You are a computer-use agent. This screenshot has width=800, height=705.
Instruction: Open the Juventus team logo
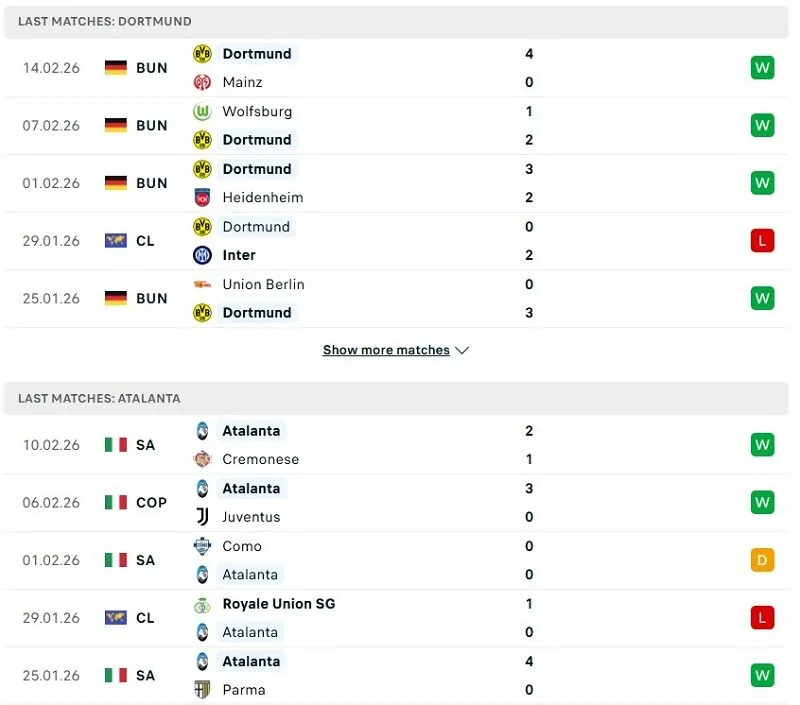[x=201, y=517]
